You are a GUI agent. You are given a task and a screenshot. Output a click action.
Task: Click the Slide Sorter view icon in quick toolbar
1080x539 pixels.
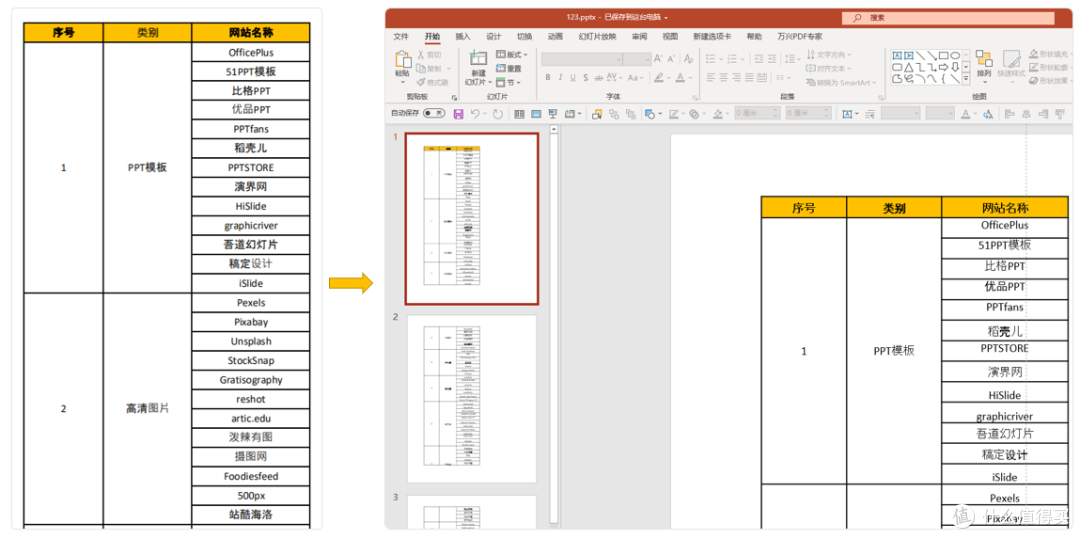(519, 114)
